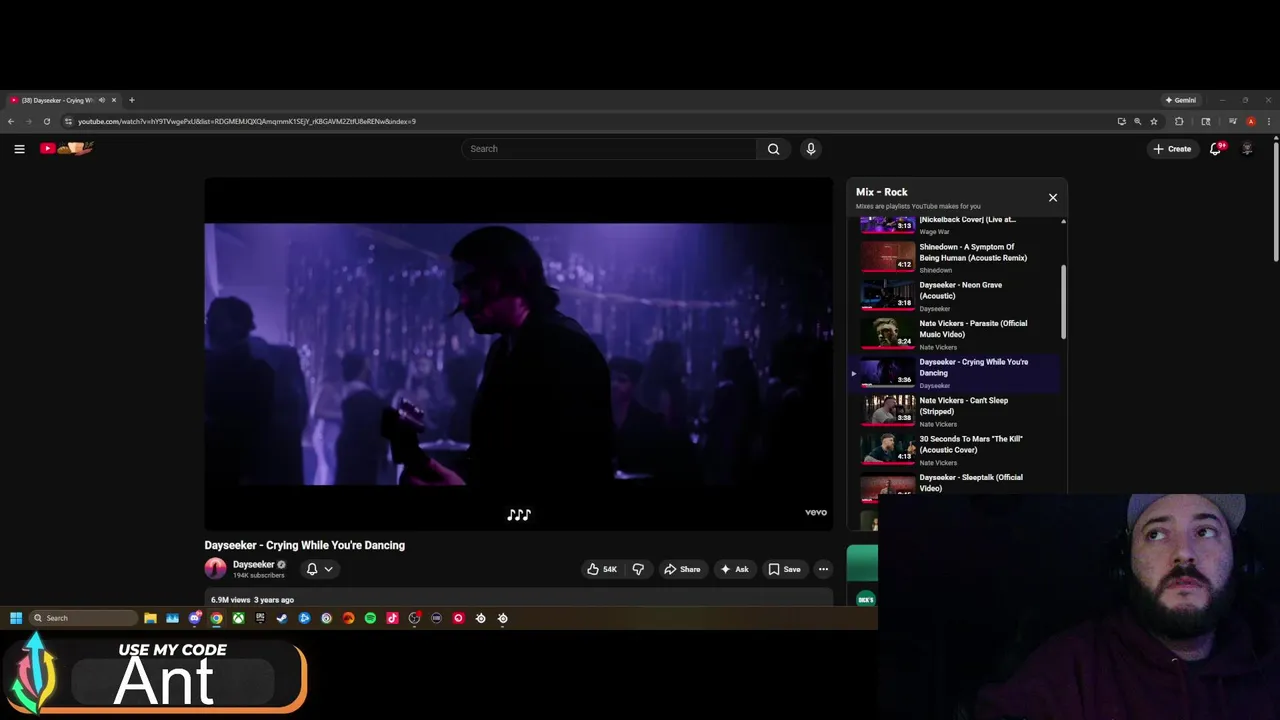Open Epic Games Launcher on taskbar

[260, 618]
